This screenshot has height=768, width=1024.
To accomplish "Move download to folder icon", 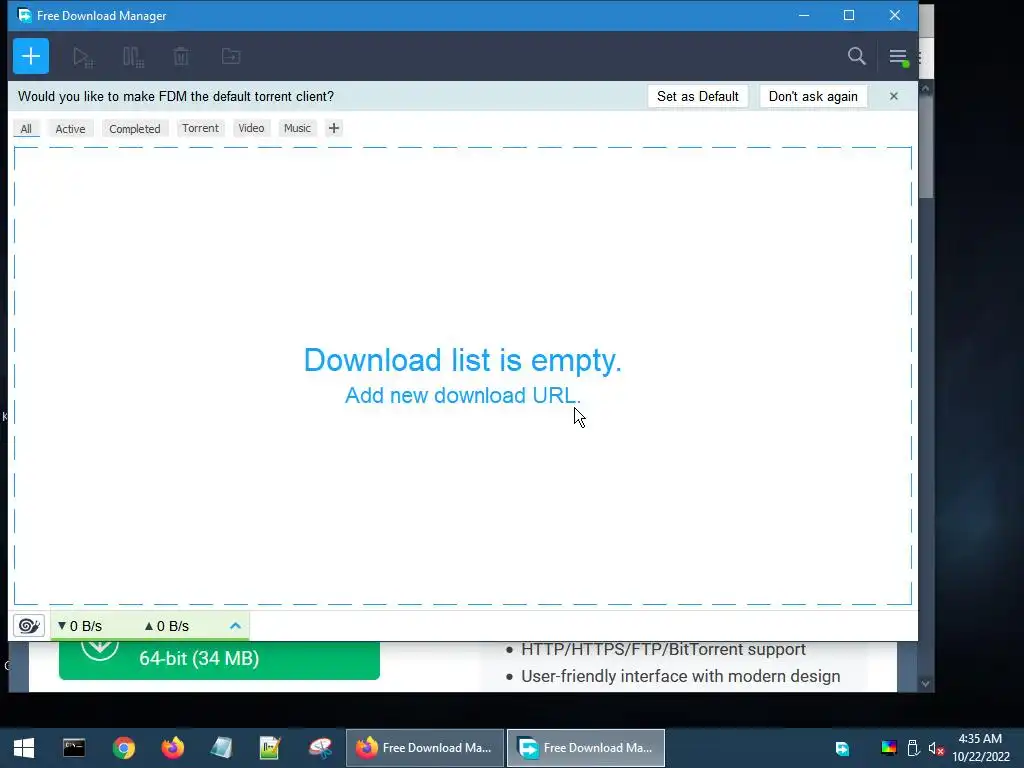I will (x=231, y=56).
